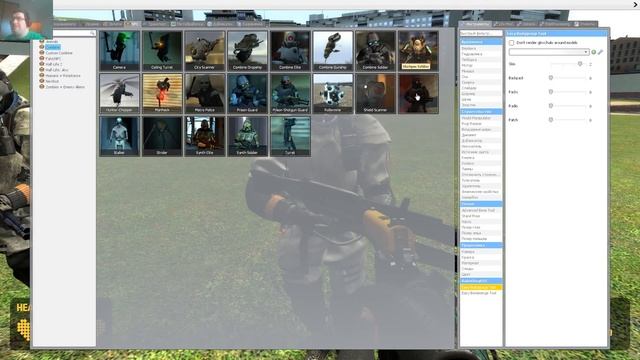
Task: Select Custom Combine in the category tree
Action: pos(59,53)
